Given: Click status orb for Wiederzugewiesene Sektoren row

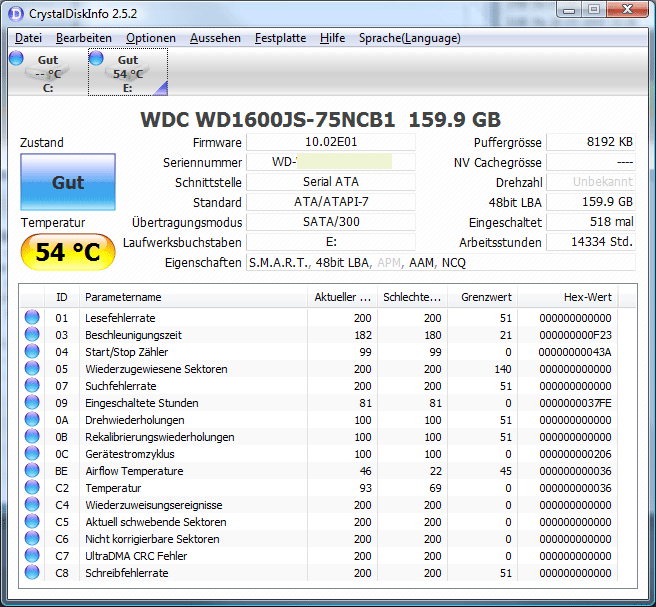Looking at the screenshot, I should click(x=32, y=369).
